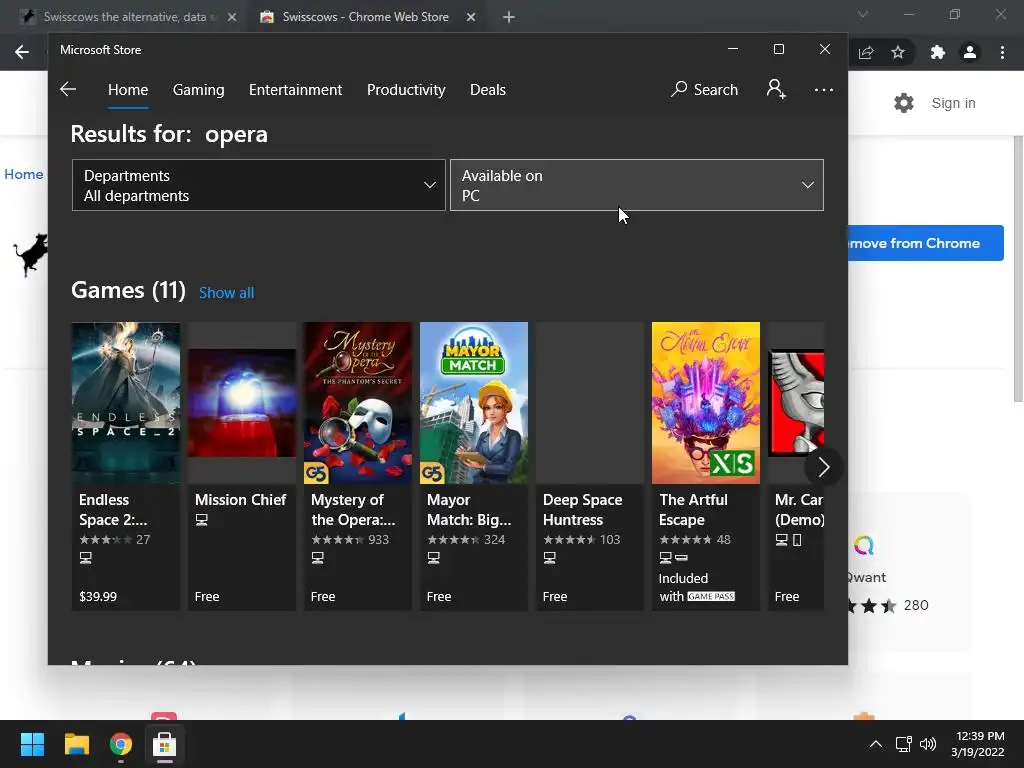The height and width of the screenshot is (768, 1024).
Task: Click the Chrome Web Store page scrollbar
Action: 1017,270
